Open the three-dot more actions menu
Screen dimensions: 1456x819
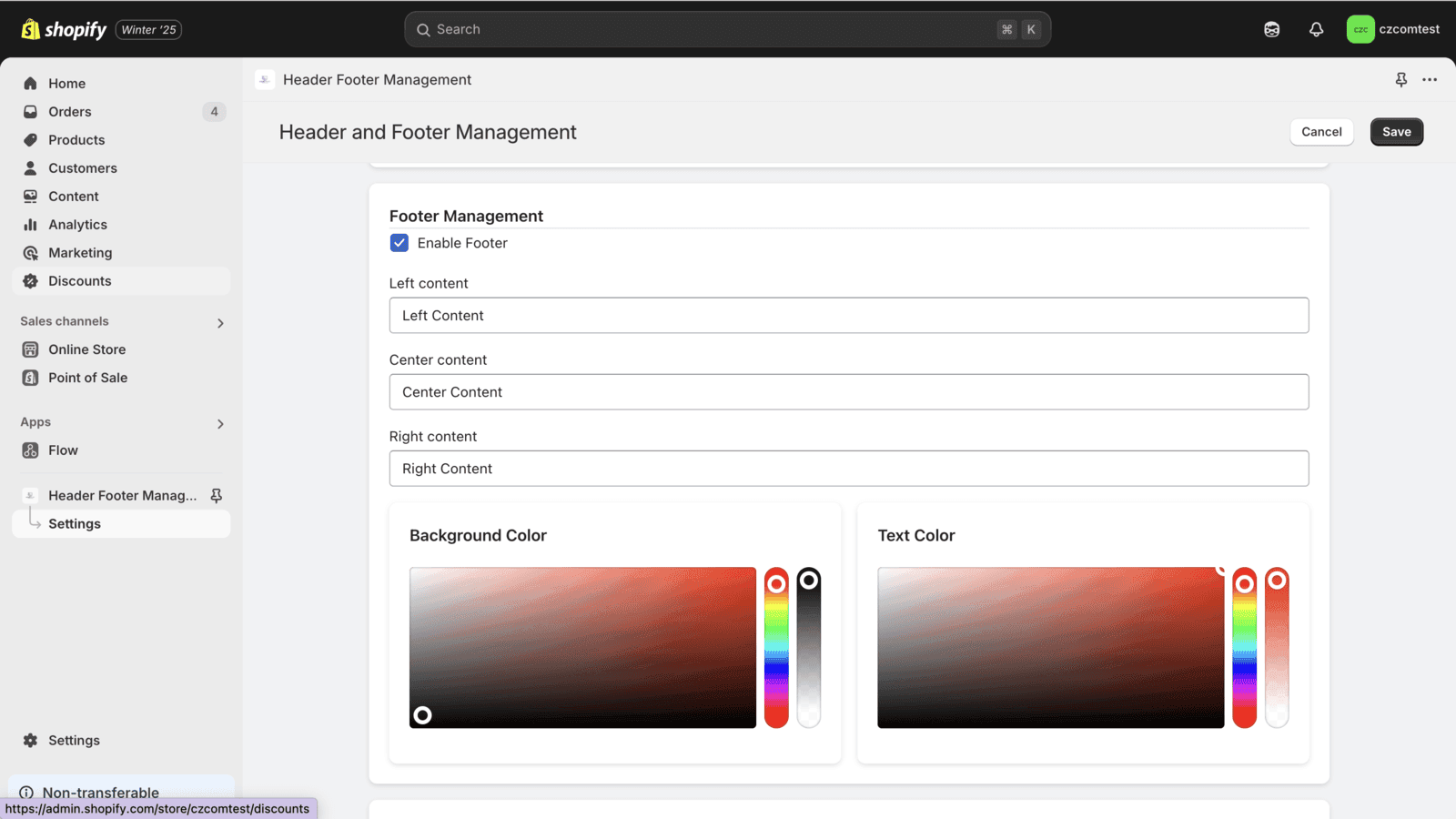point(1430,80)
